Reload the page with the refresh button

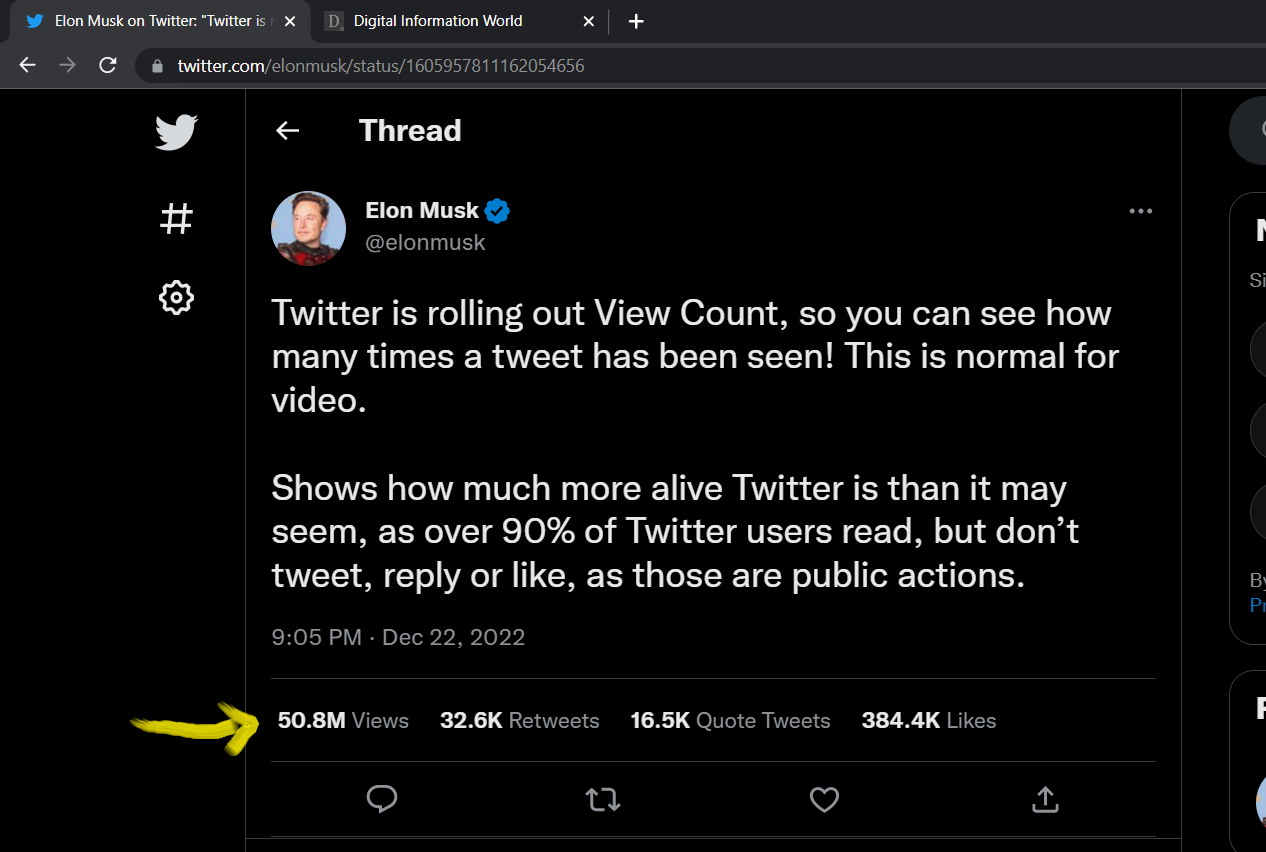(108, 66)
